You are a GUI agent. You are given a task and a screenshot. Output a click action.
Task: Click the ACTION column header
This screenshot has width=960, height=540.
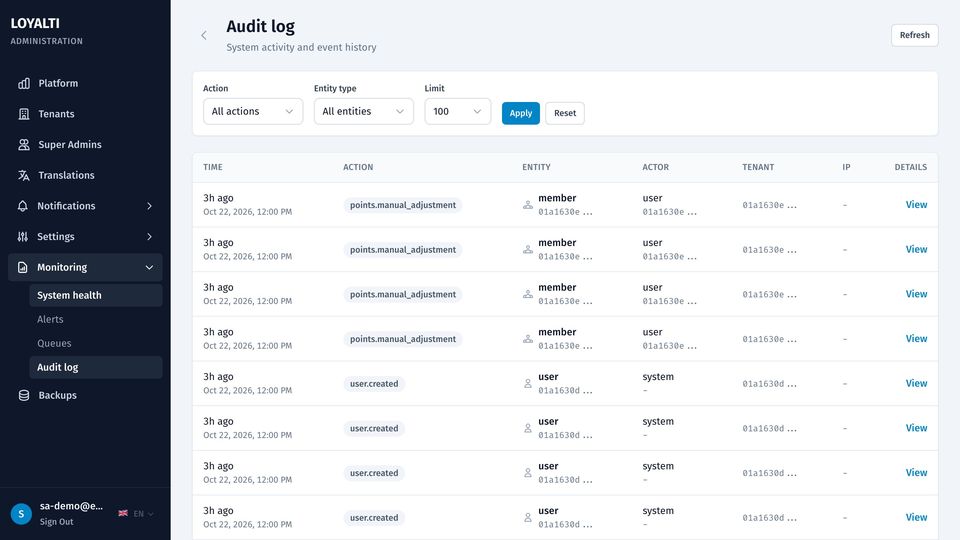point(358,167)
